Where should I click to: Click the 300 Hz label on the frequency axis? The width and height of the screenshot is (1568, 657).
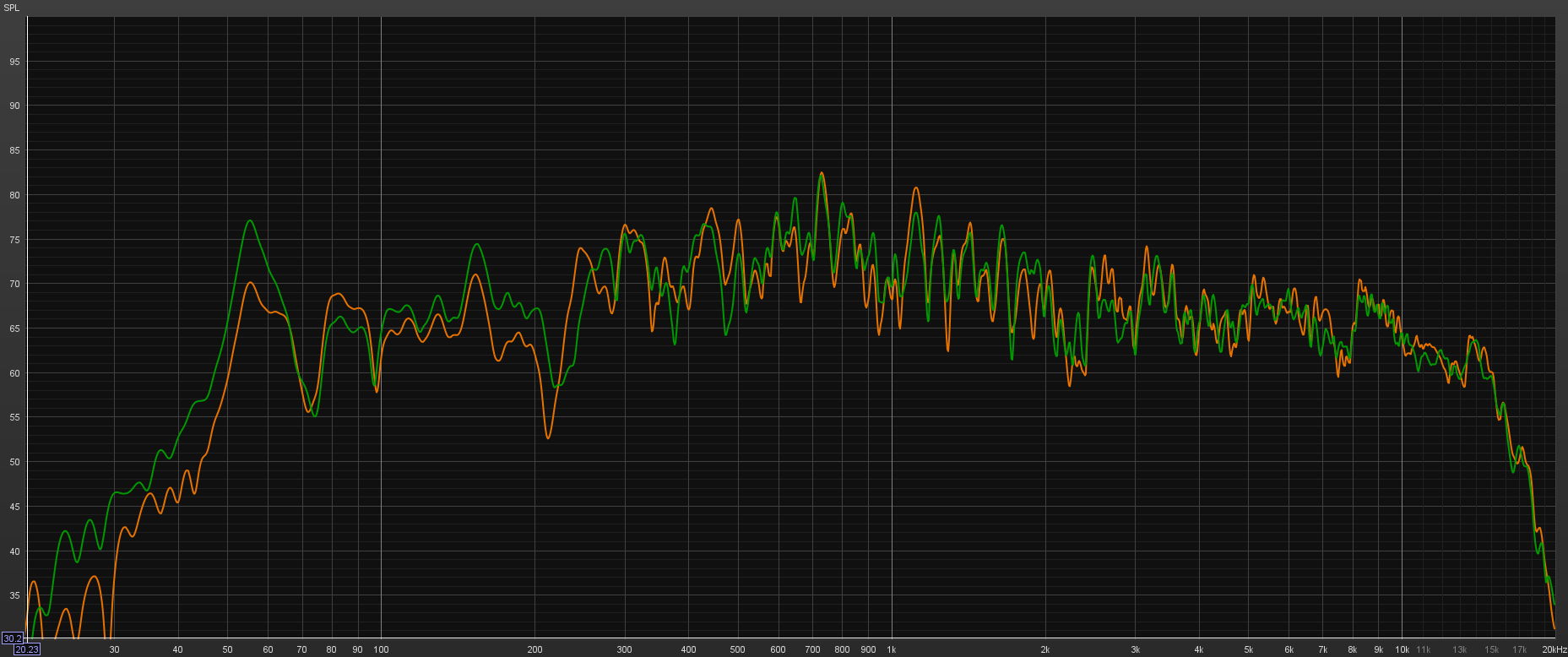click(x=624, y=649)
